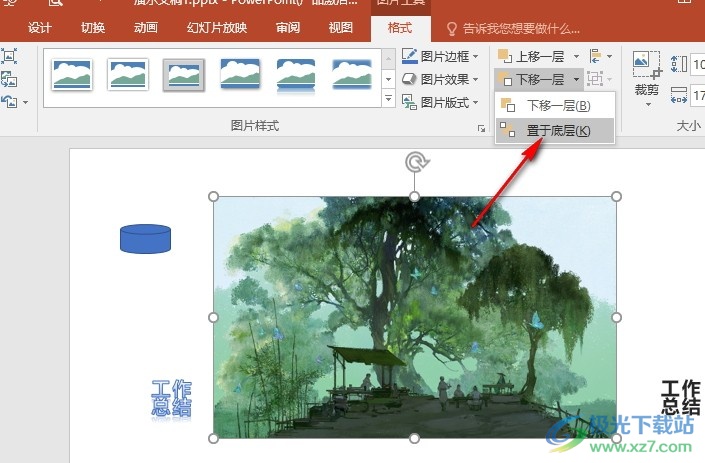Expand the full picture styles gallery
The image size is (705, 463).
[x=388, y=98]
